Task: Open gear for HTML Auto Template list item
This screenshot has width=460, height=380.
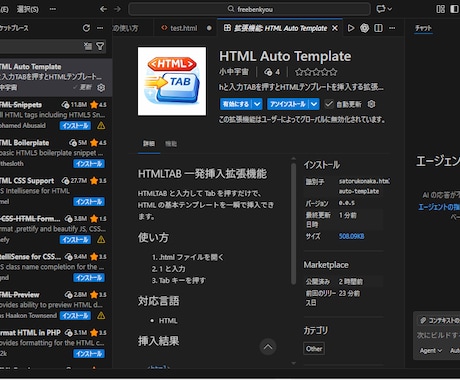Action: [x=101, y=88]
